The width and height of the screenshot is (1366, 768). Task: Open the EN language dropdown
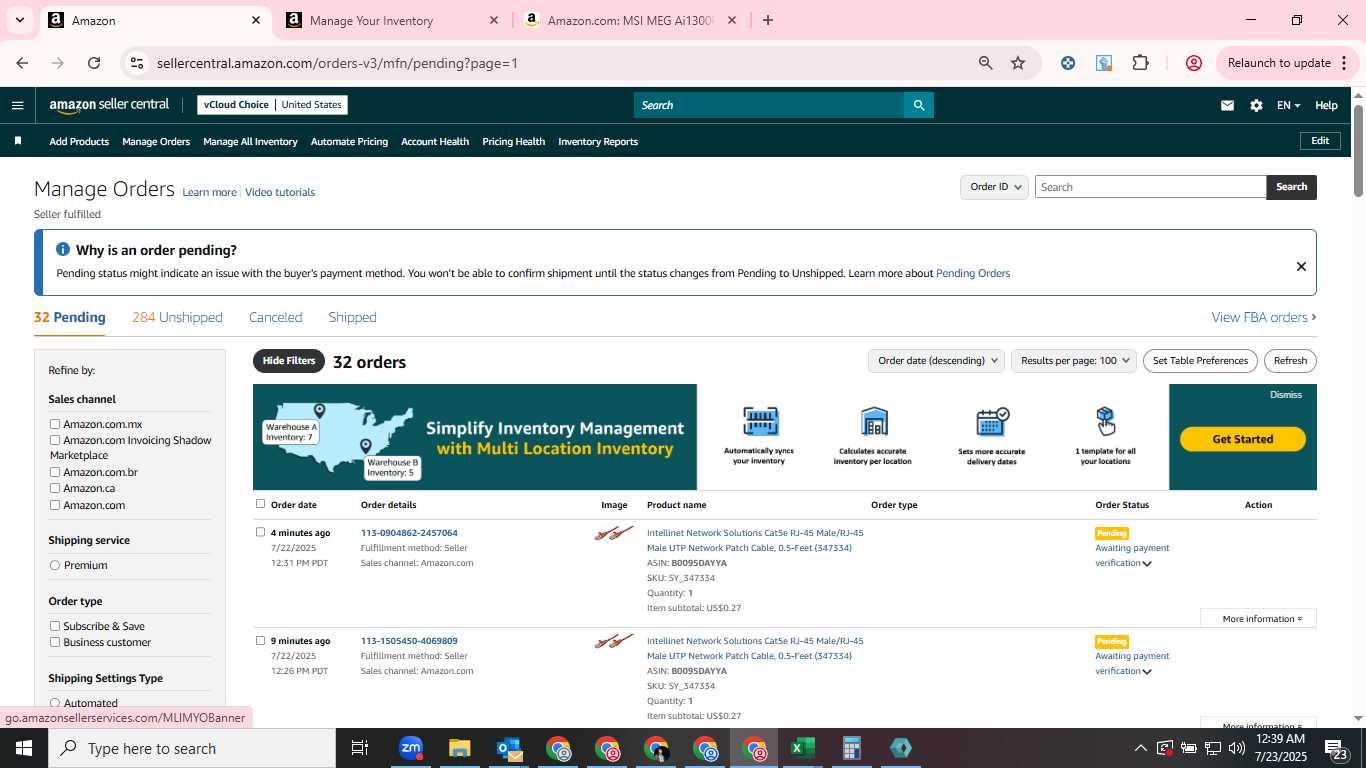pyautogui.click(x=1288, y=105)
